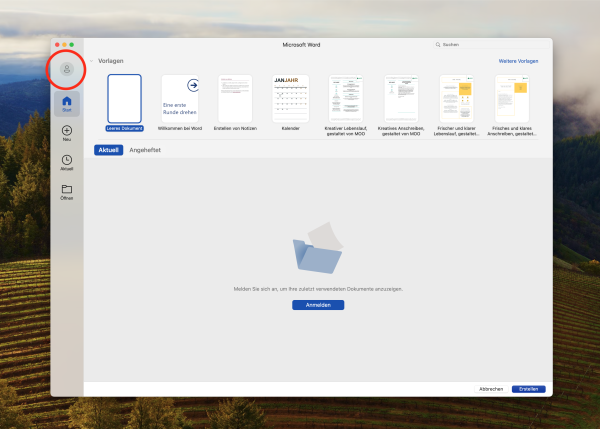Collapse the Vorlagen section chevron
The height and width of the screenshot is (429, 600).
pyautogui.click(x=92, y=61)
